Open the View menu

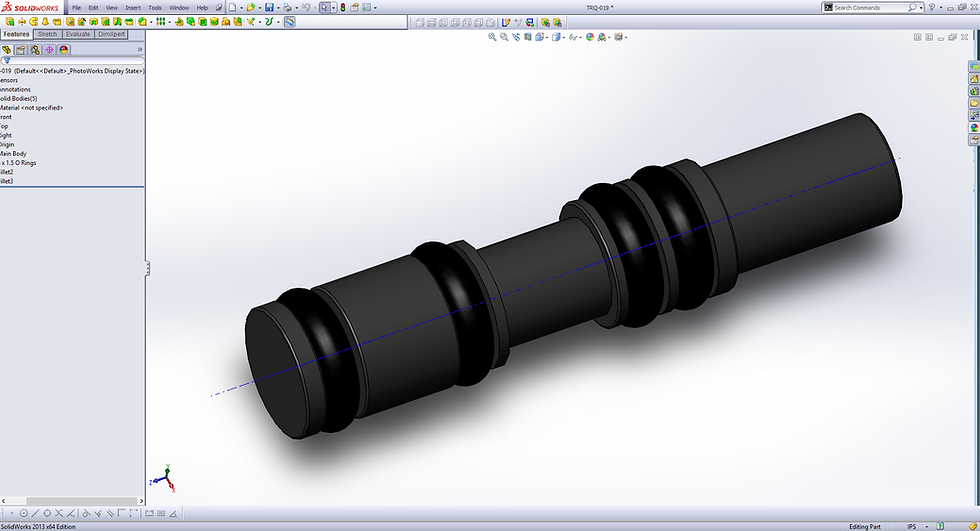pyautogui.click(x=111, y=7)
